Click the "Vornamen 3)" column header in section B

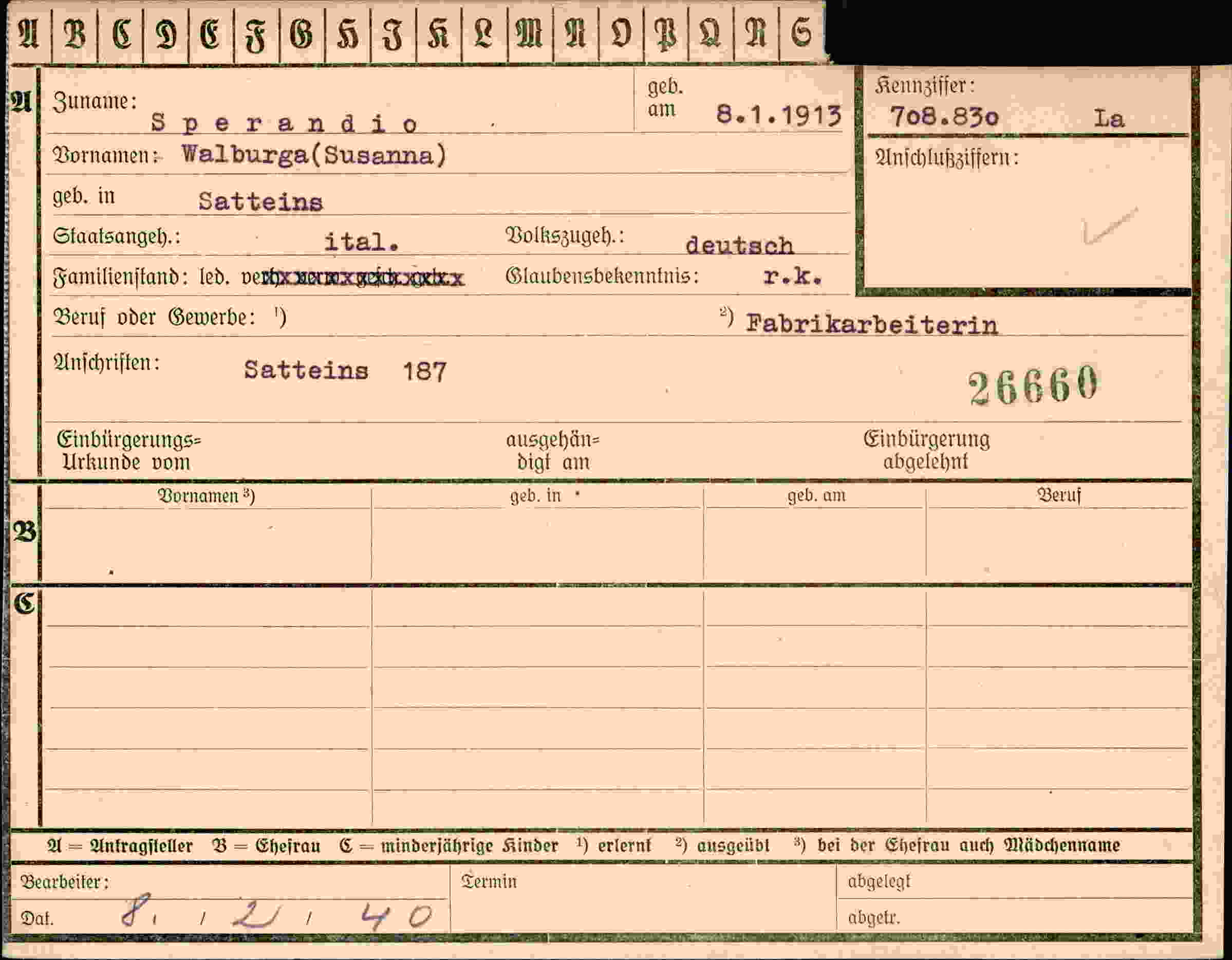(206, 495)
